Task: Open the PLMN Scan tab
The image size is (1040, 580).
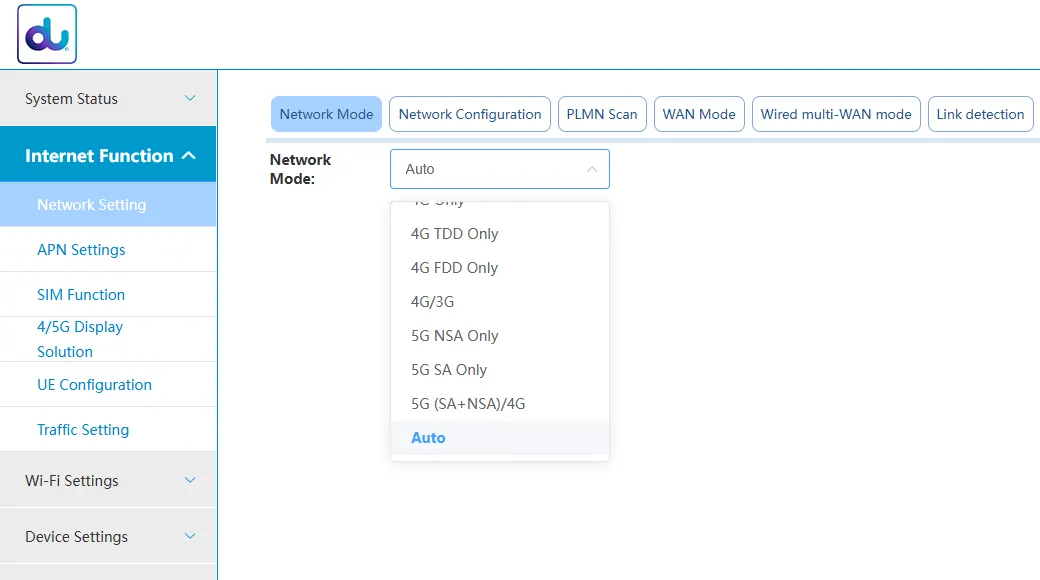Action: click(602, 114)
